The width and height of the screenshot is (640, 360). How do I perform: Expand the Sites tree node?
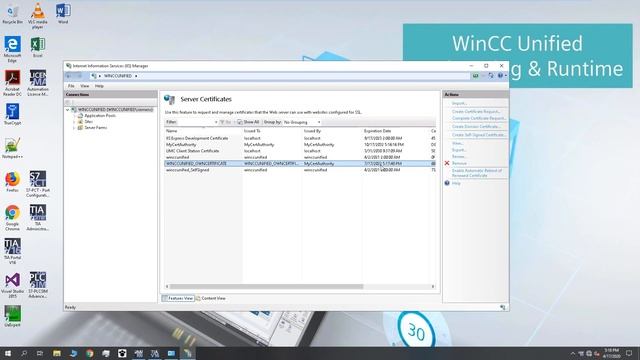click(x=74, y=122)
